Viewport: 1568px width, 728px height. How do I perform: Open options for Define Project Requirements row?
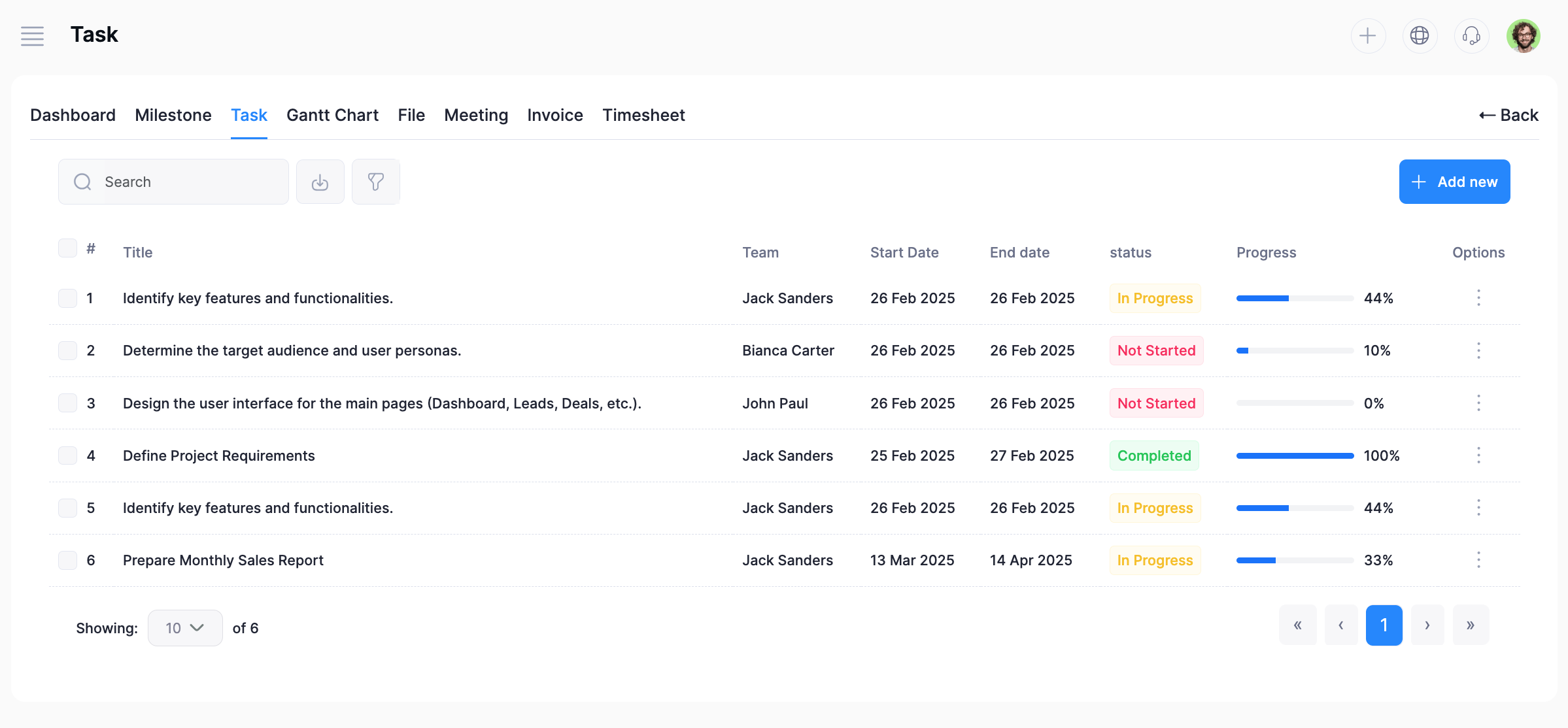click(1478, 455)
